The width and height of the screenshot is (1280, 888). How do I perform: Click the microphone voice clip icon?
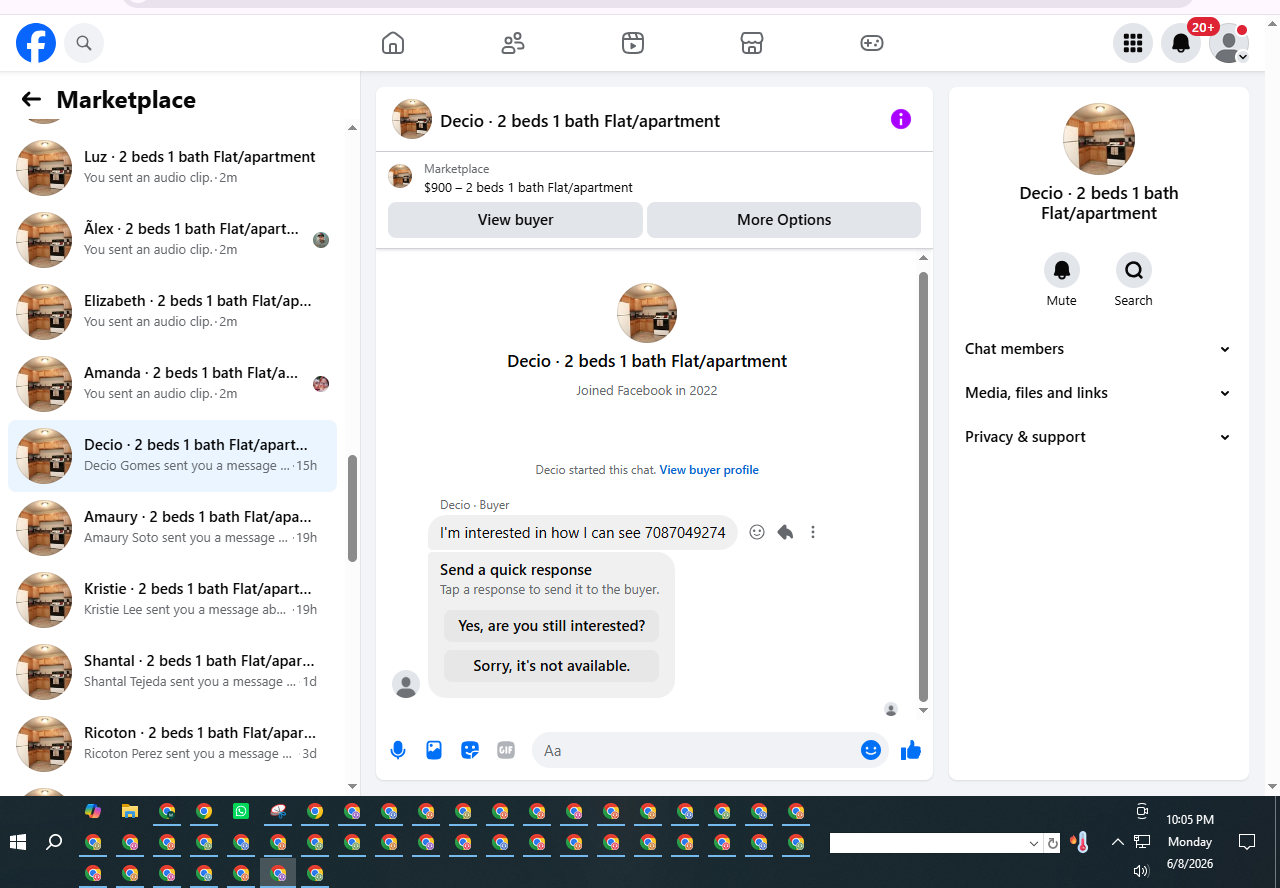(398, 750)
